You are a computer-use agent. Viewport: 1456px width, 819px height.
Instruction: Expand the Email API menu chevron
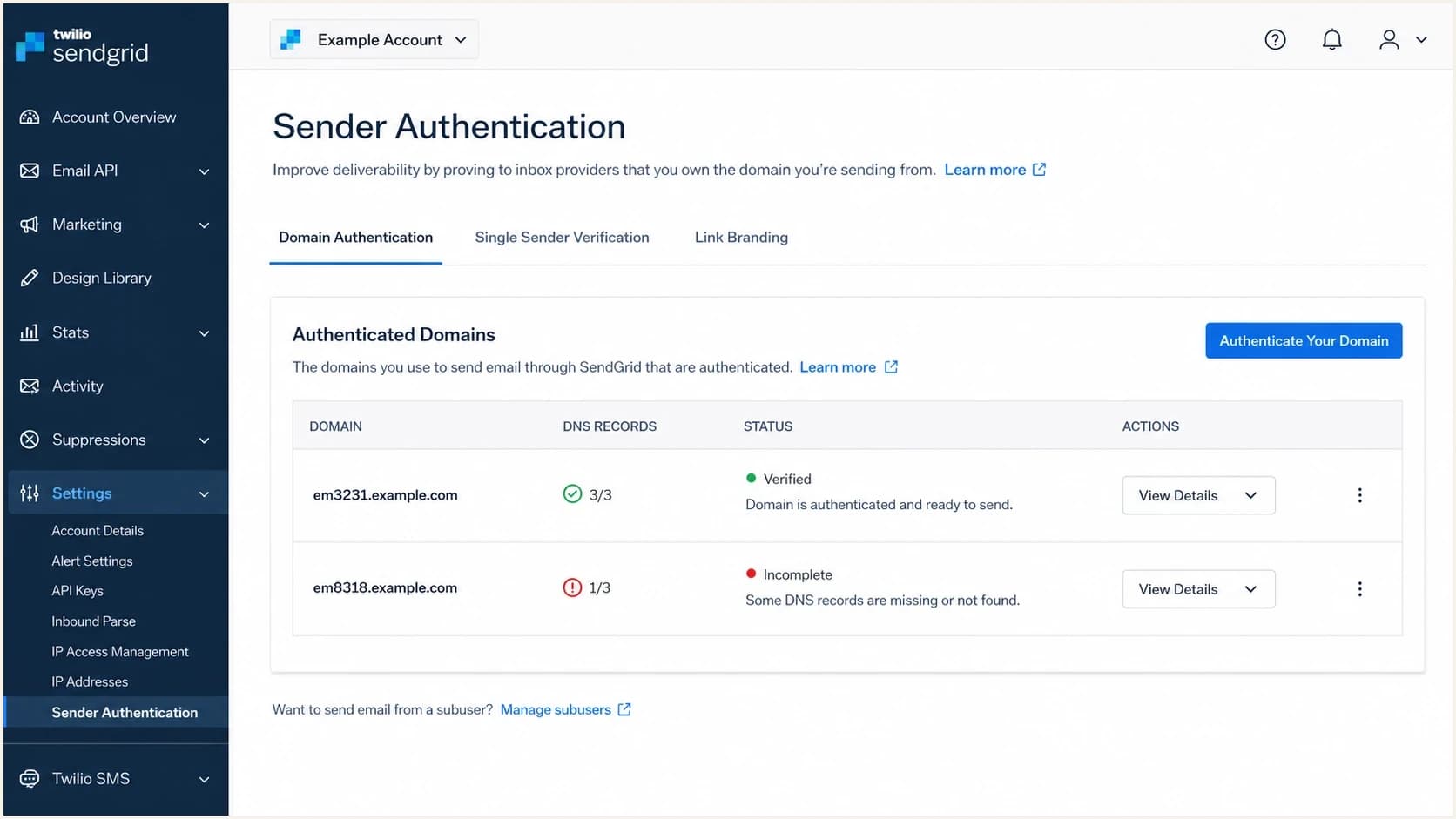(204, 171)
